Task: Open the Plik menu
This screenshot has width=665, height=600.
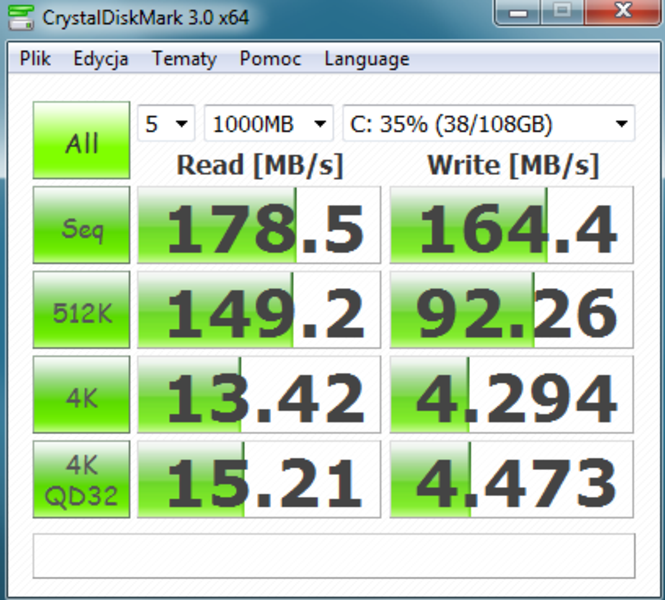Action: click(35, 59)
